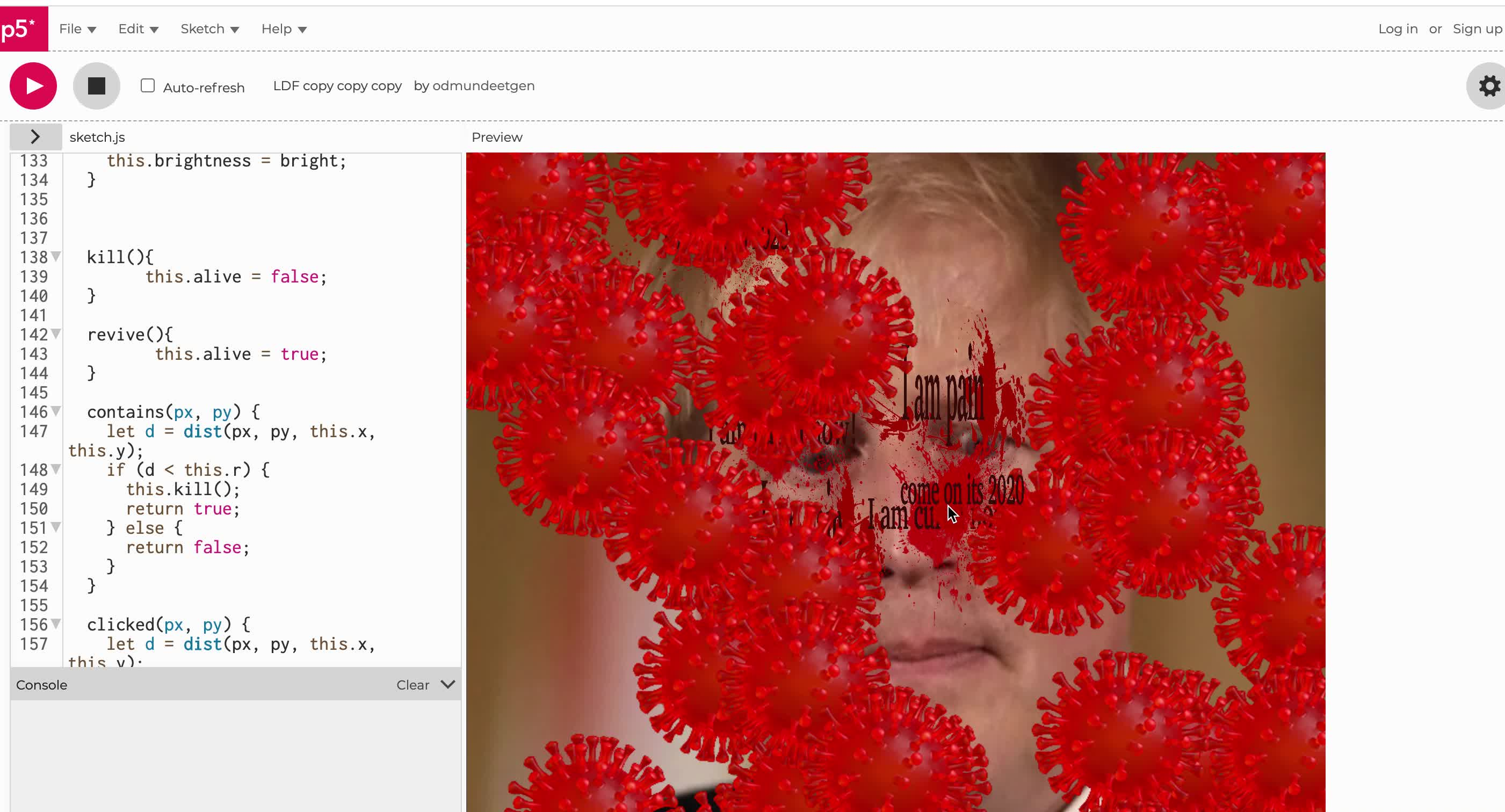1505x812 pixels.
Task: Click the Console panel header label
Action: coord(41,685)
